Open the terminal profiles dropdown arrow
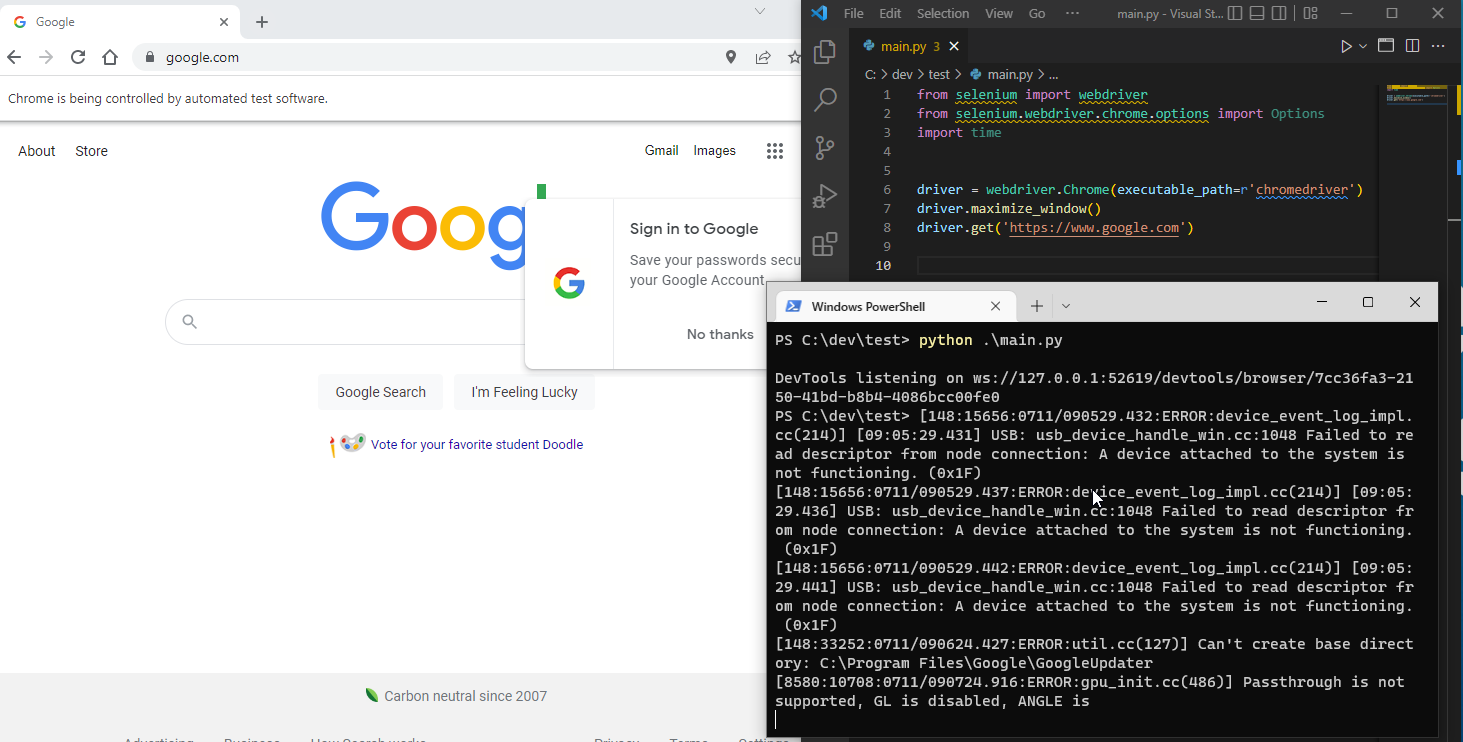Screen dimensions: 1463x742 (1066, 306)
